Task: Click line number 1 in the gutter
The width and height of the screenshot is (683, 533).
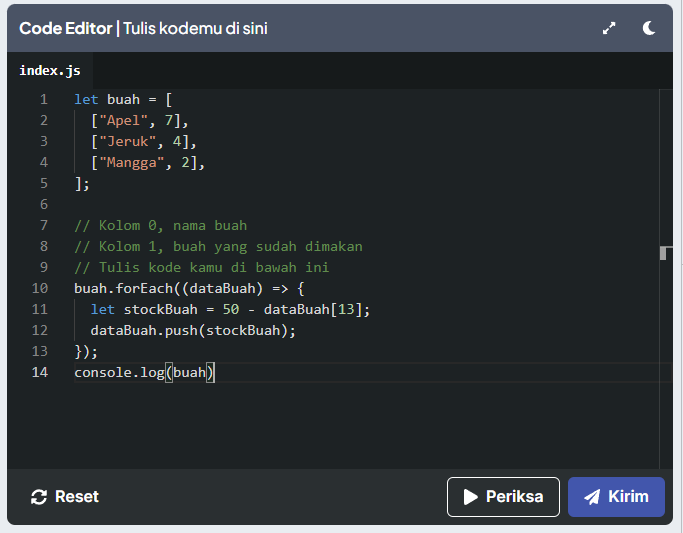Action: pyautogui.click(x=43, y=99)
